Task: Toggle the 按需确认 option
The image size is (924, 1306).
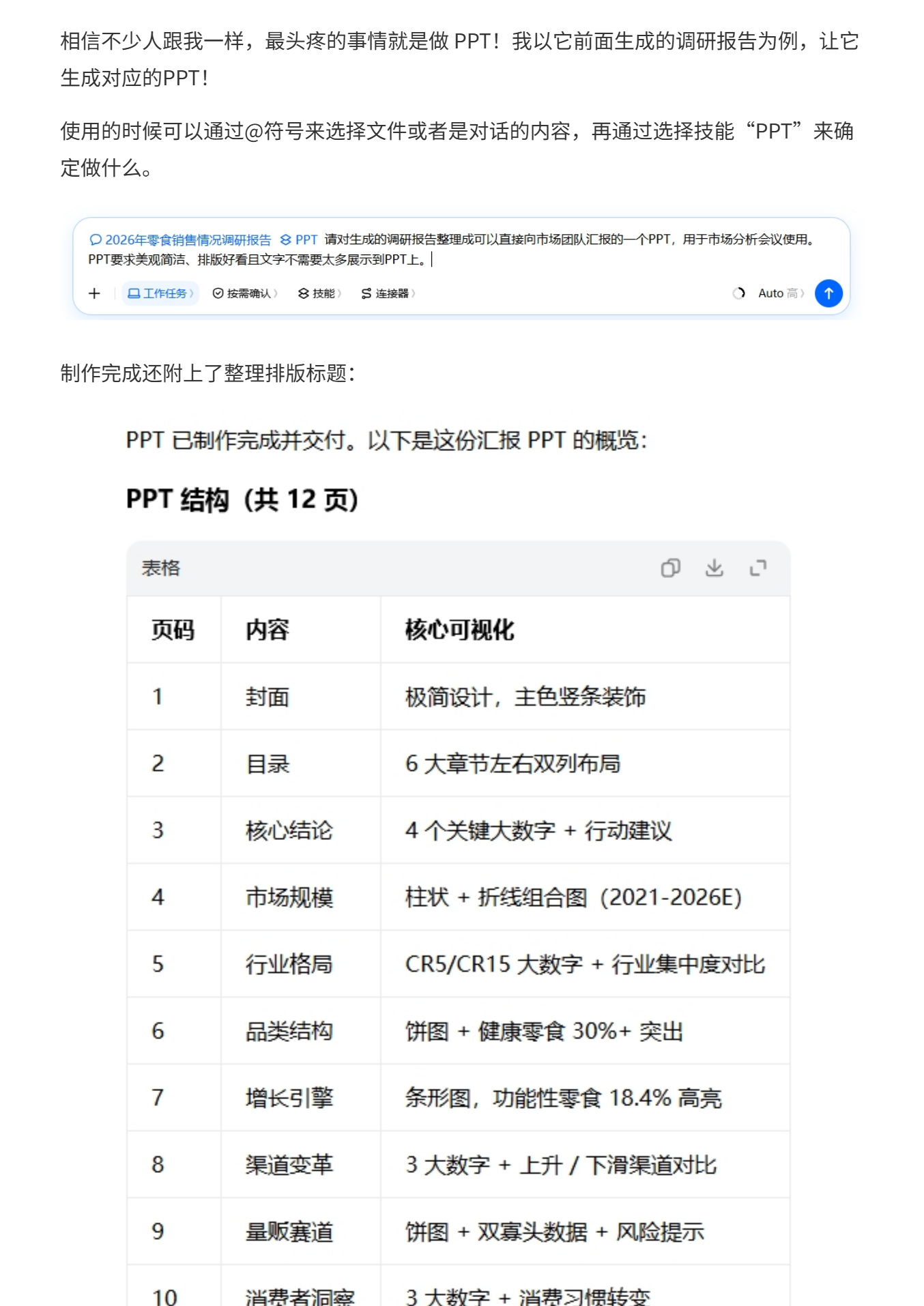Action: point(245,293)
